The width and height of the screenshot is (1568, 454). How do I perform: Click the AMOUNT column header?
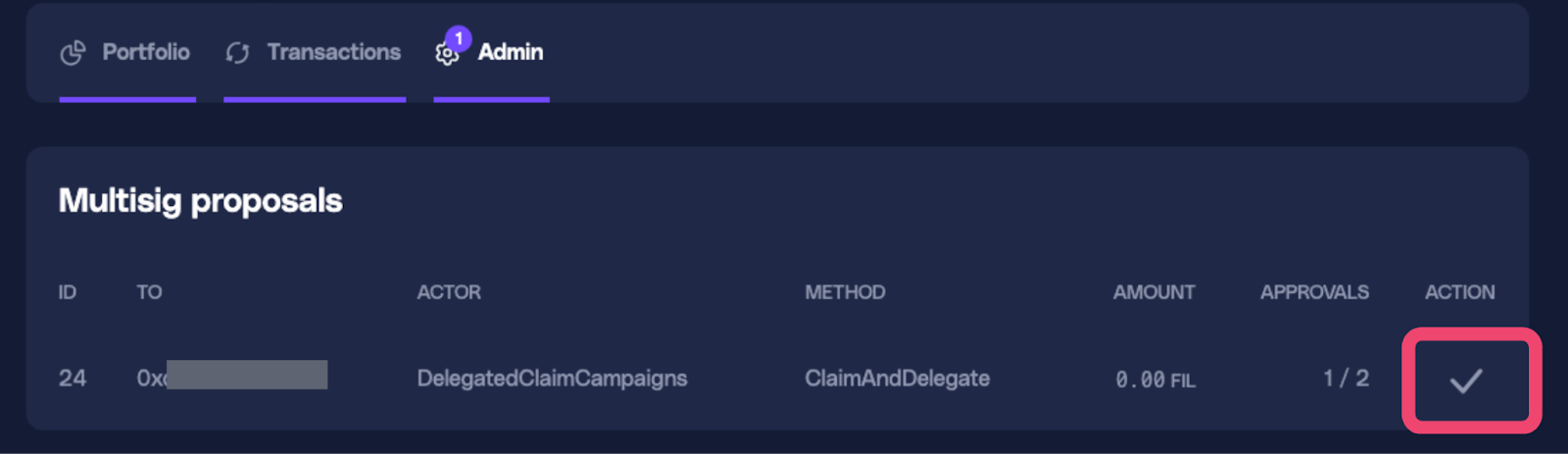click(1153, 292)
